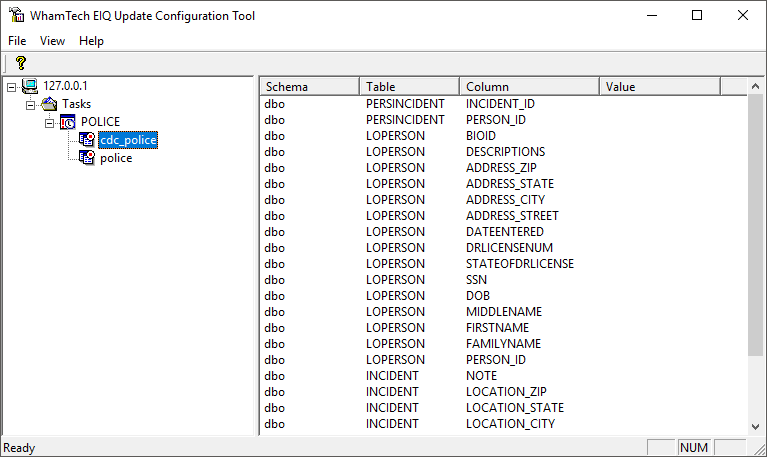Open the Help menu

pos(91,41)
